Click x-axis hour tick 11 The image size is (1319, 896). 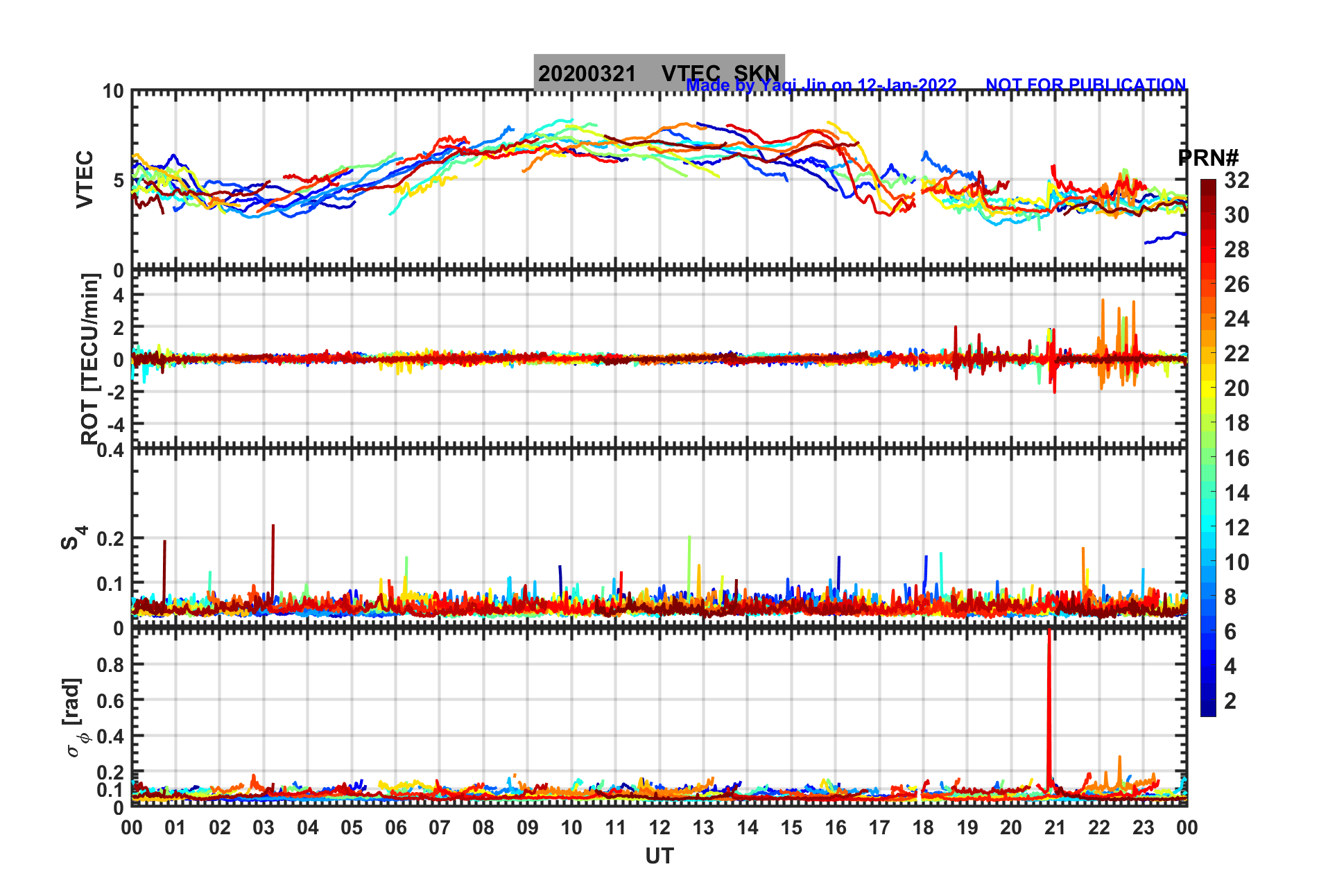point(616,828)
